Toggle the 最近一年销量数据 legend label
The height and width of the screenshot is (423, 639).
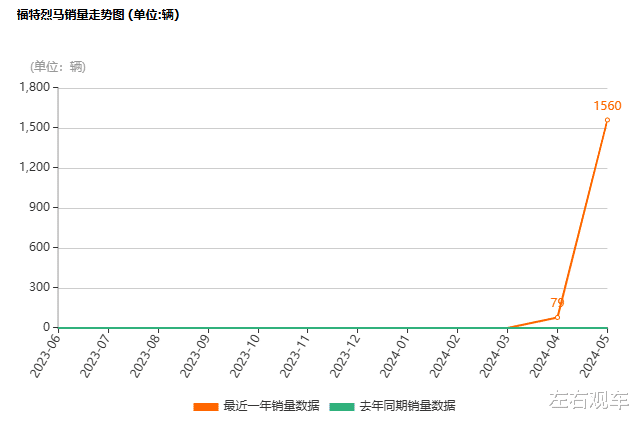point(271,406)
